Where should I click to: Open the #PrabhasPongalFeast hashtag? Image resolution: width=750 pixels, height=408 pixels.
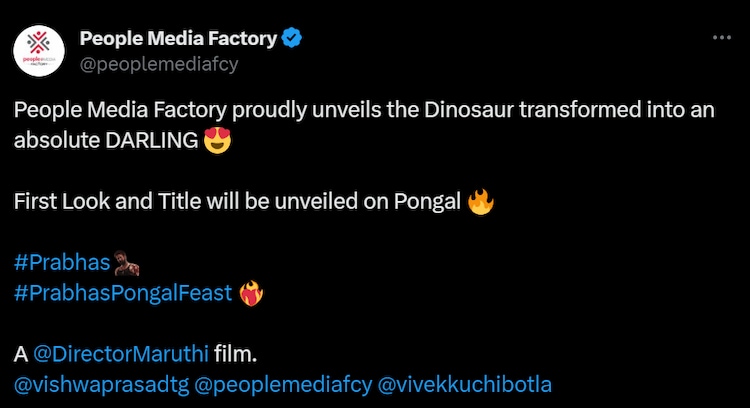coord(123,293)
